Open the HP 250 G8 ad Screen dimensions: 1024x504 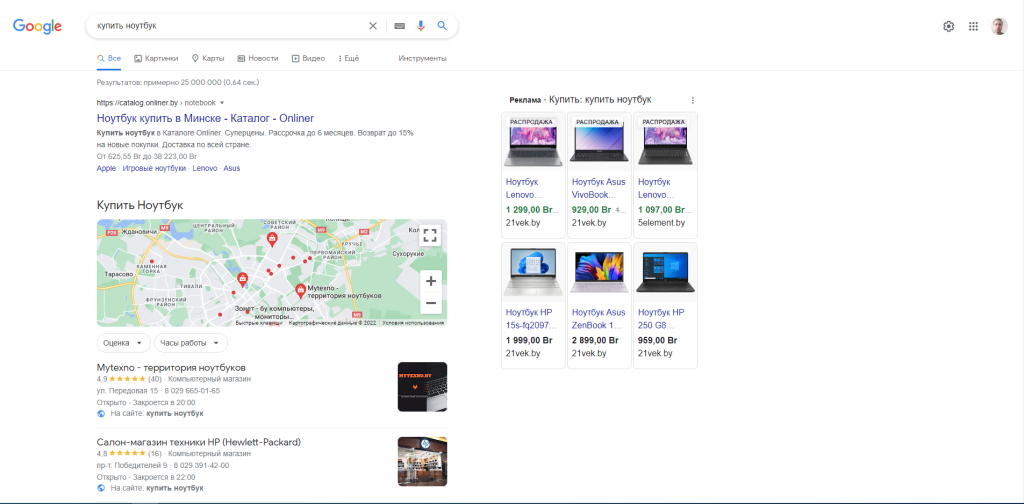[665, 306]
